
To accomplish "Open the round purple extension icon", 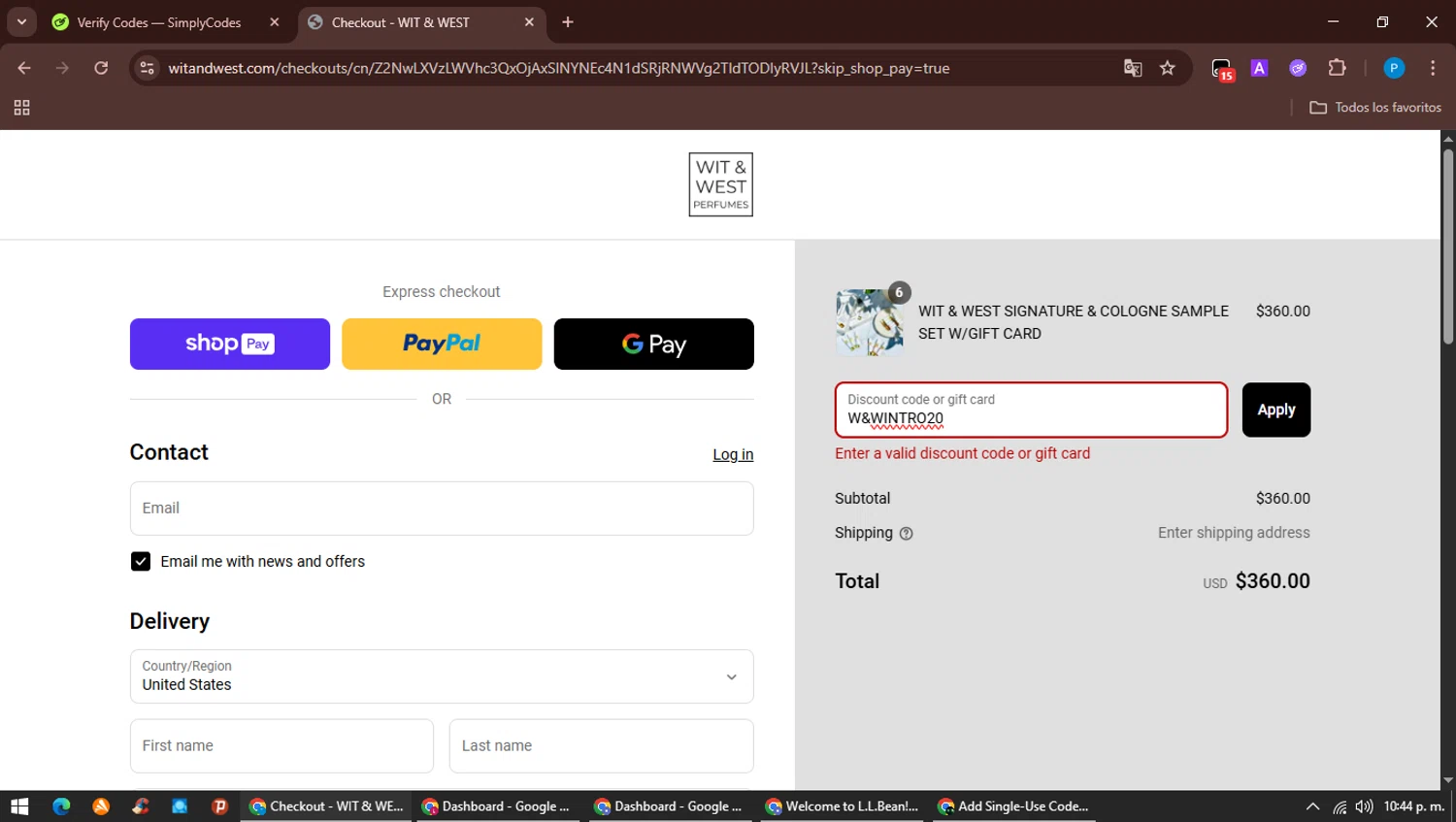I will [x=1298, y=68].
